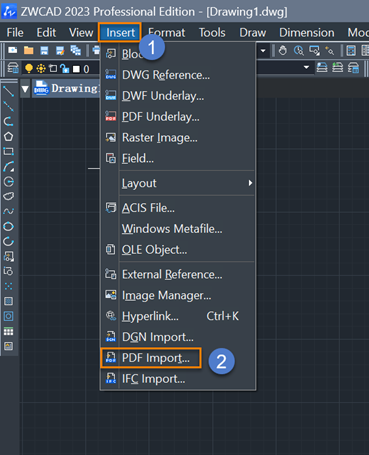Click layer 0 white color swatch
The width and height of the screenshot is (369, 455).
tap(76, 69)
